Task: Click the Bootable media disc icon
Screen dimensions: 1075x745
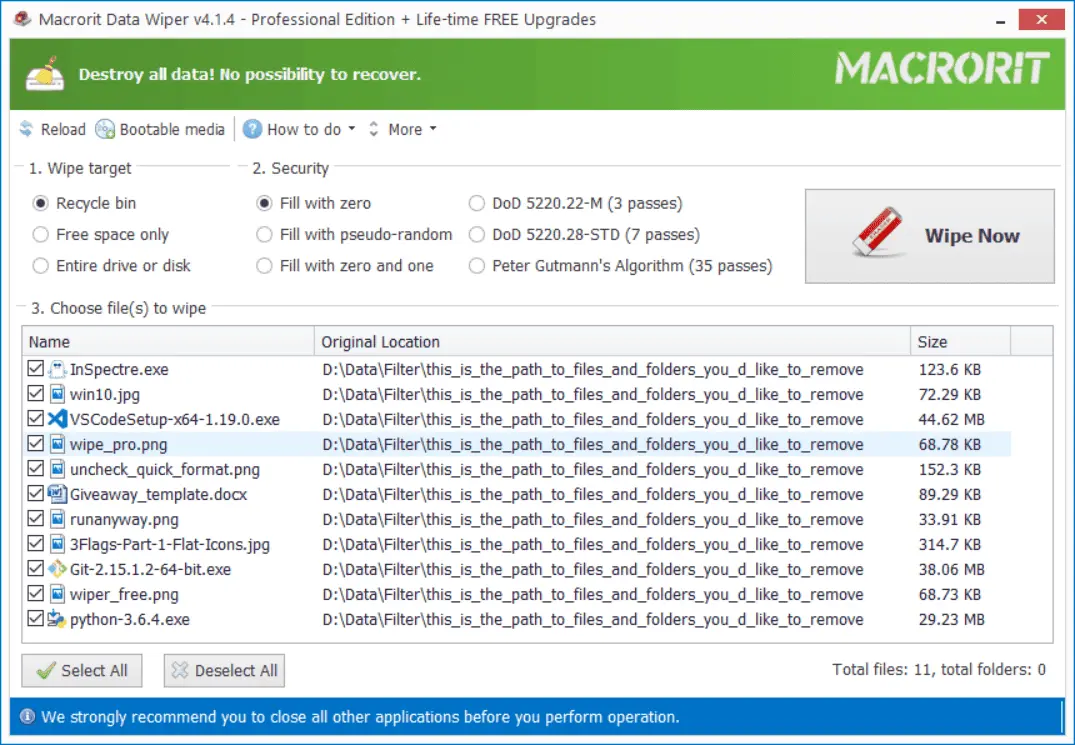Action: click(105, 129)
